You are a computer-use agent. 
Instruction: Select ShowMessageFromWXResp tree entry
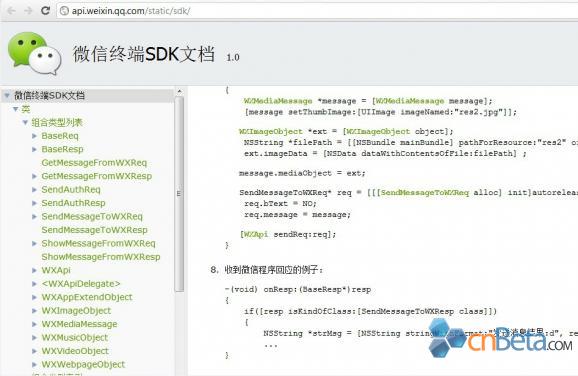point(101,257)
